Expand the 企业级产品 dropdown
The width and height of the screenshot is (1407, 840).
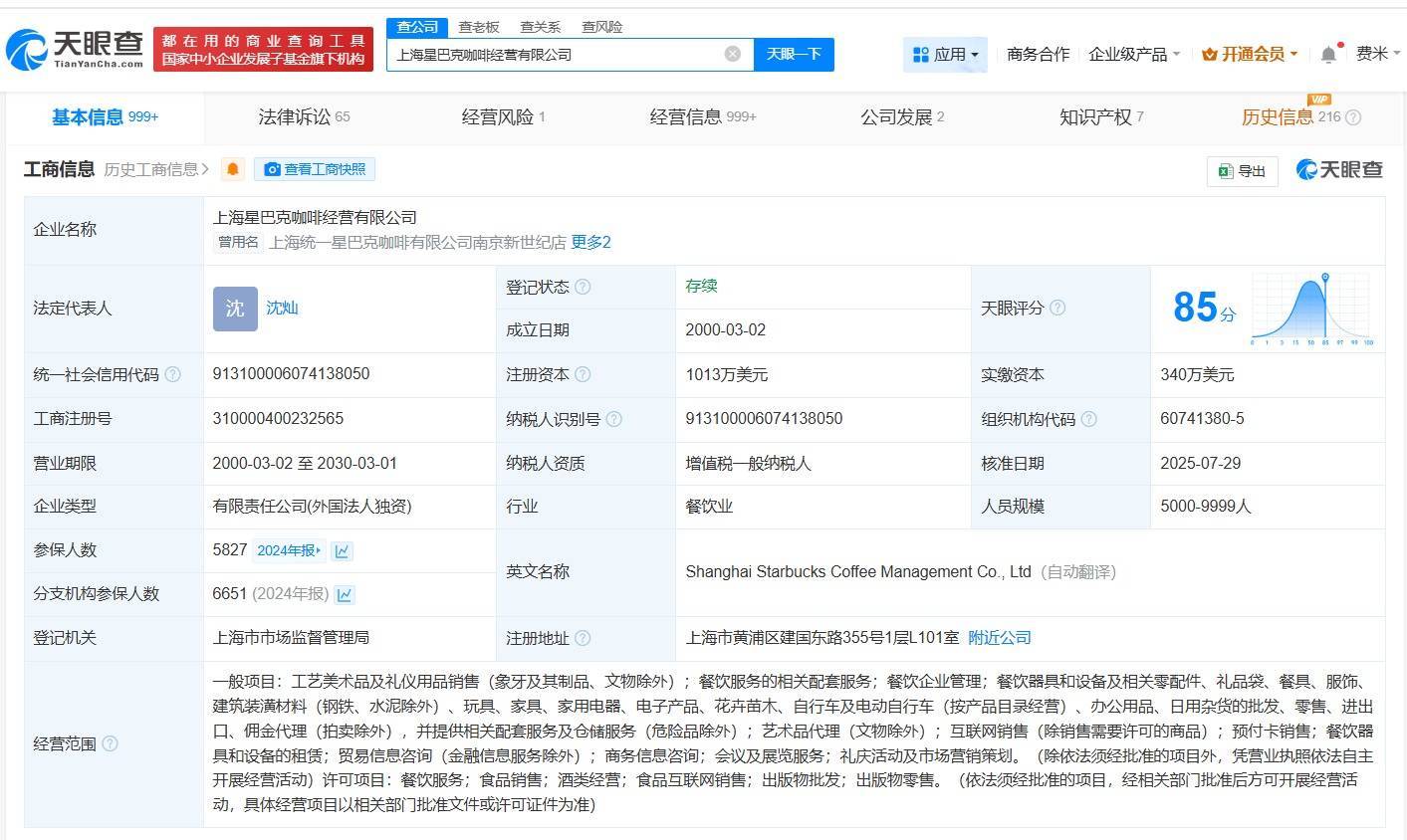(1134, 54)
